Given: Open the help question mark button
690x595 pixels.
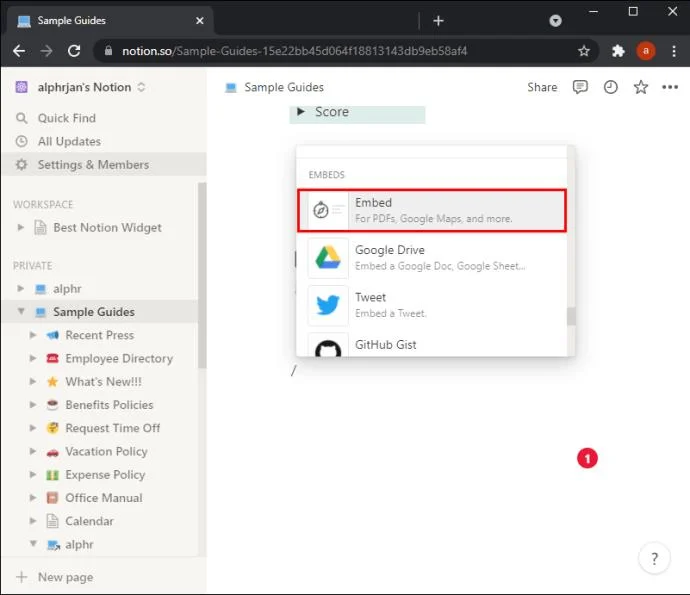Looking at the screenshot, I should pos(654,558).
